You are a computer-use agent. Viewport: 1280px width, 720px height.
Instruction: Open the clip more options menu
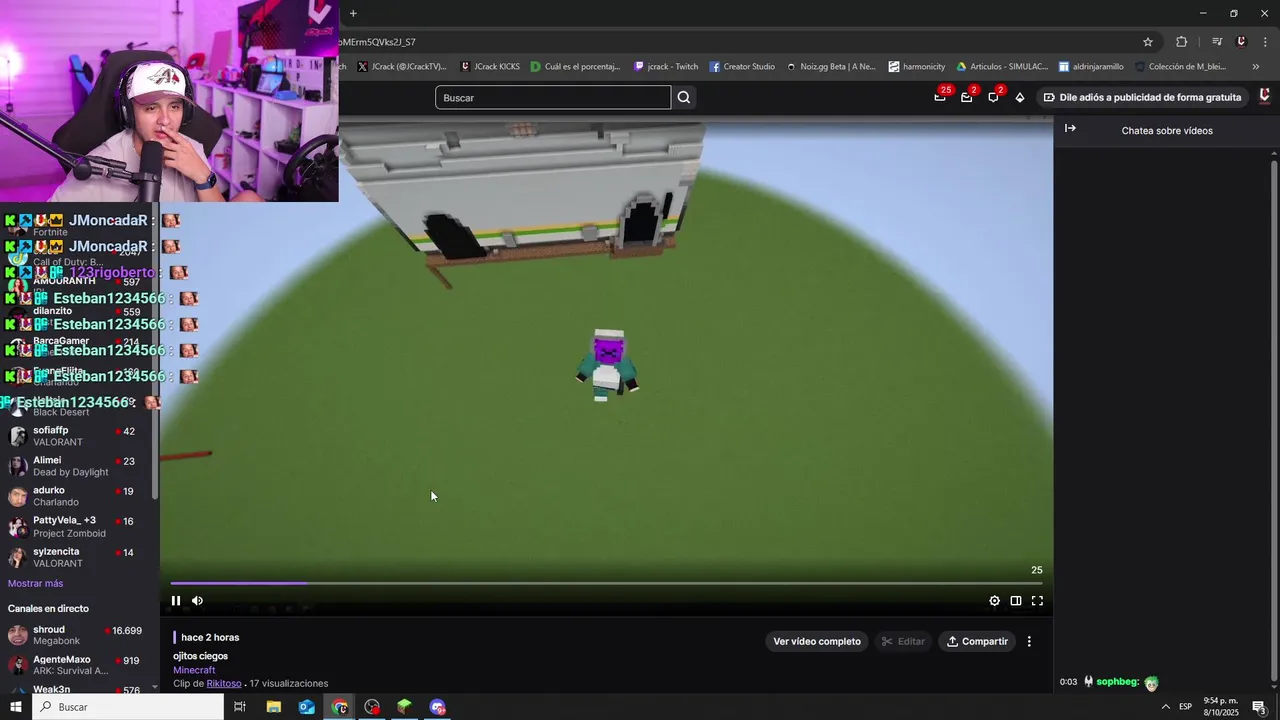click(1029, 642)
